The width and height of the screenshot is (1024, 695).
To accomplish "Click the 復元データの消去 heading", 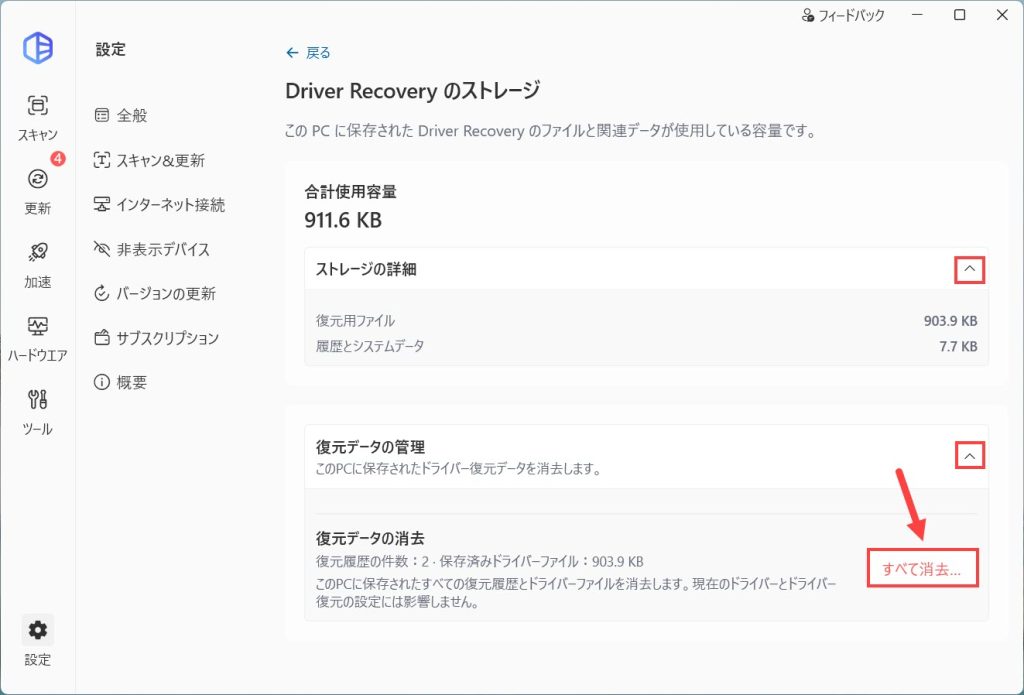I will pyautogui.click(x=370, y=538).
